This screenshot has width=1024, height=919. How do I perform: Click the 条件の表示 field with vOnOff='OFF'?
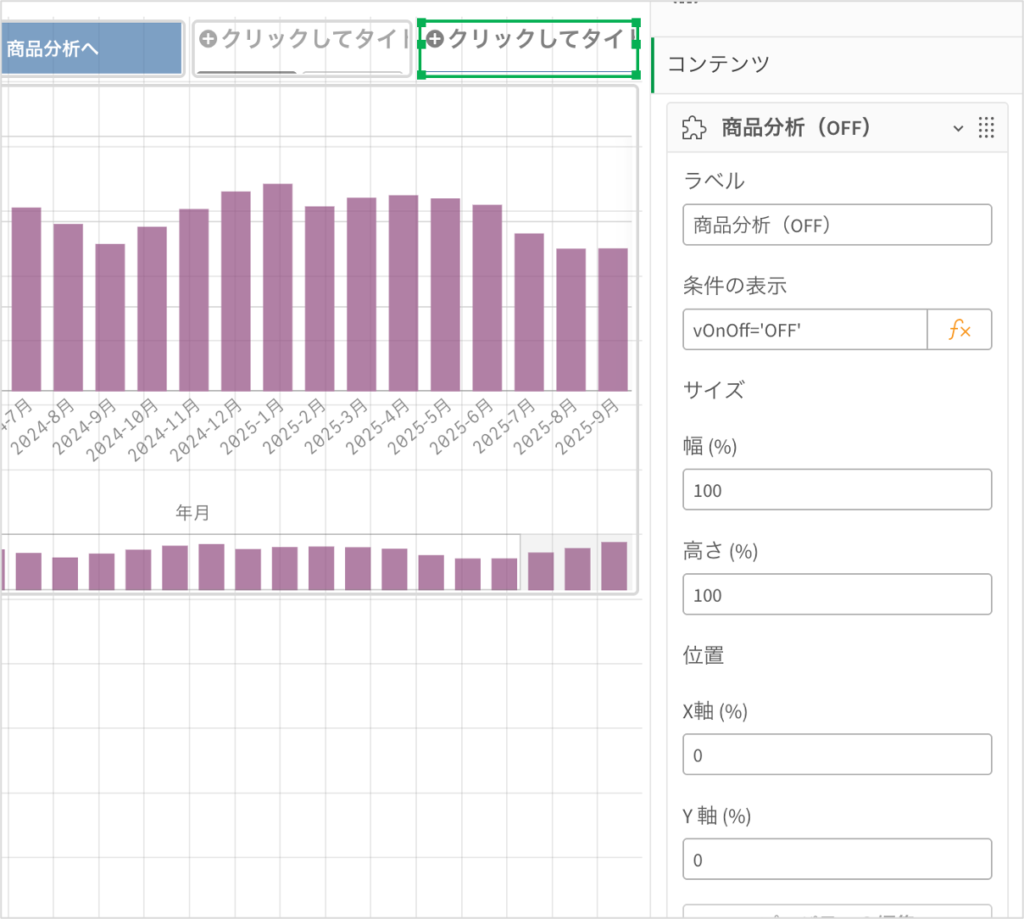805,330
